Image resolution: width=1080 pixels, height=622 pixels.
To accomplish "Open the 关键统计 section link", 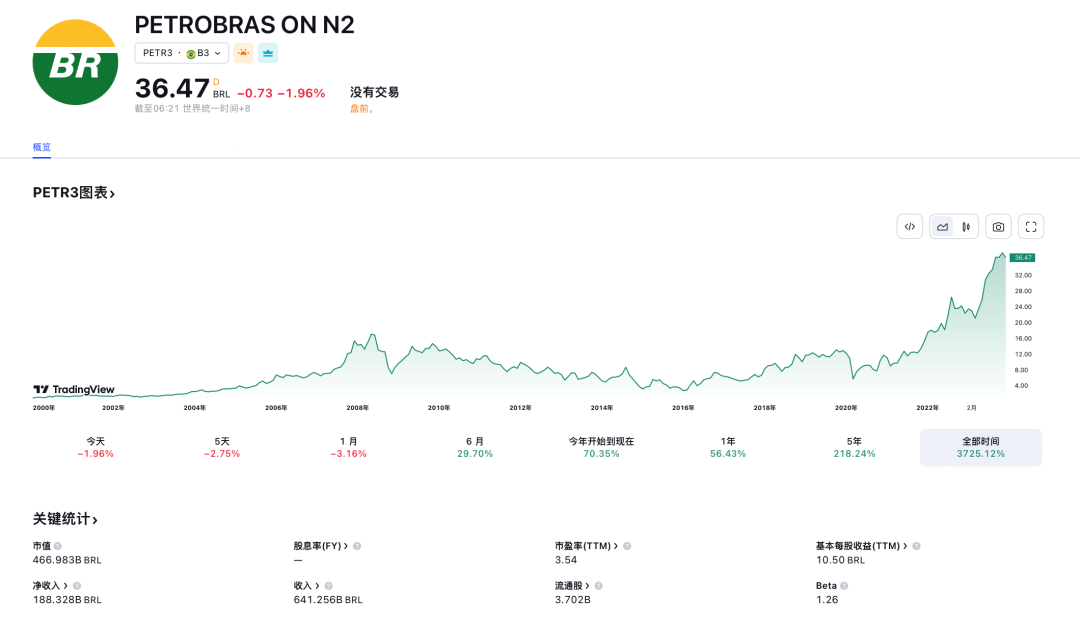I will pos(65,519).
